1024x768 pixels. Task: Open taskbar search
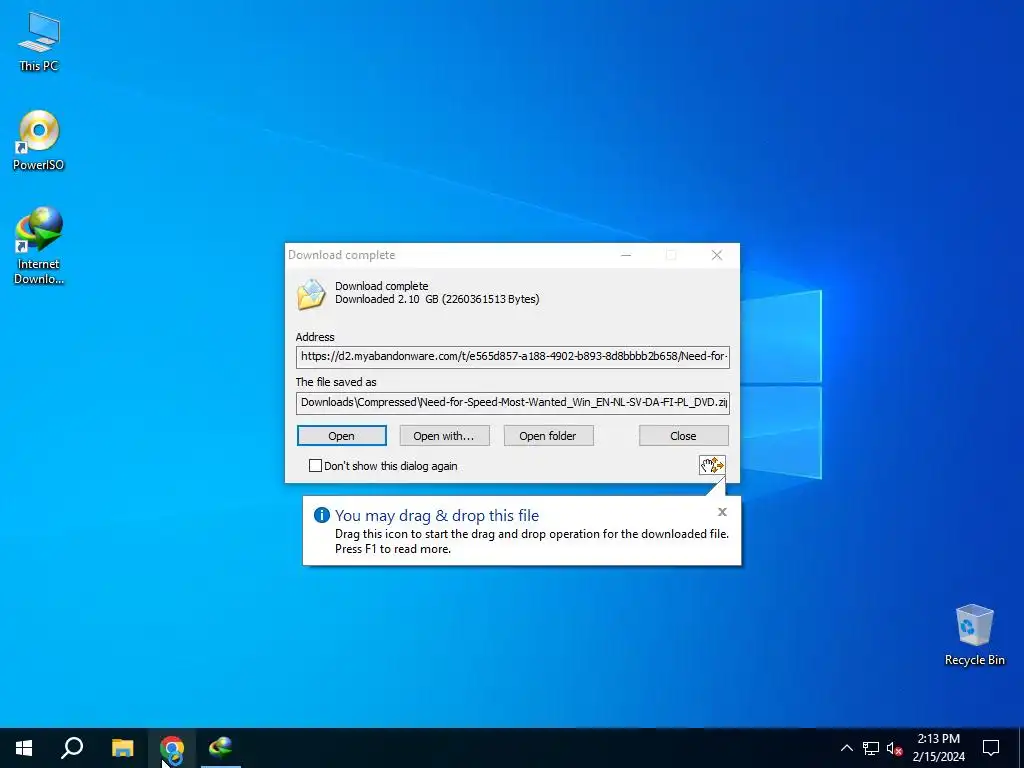72,748
